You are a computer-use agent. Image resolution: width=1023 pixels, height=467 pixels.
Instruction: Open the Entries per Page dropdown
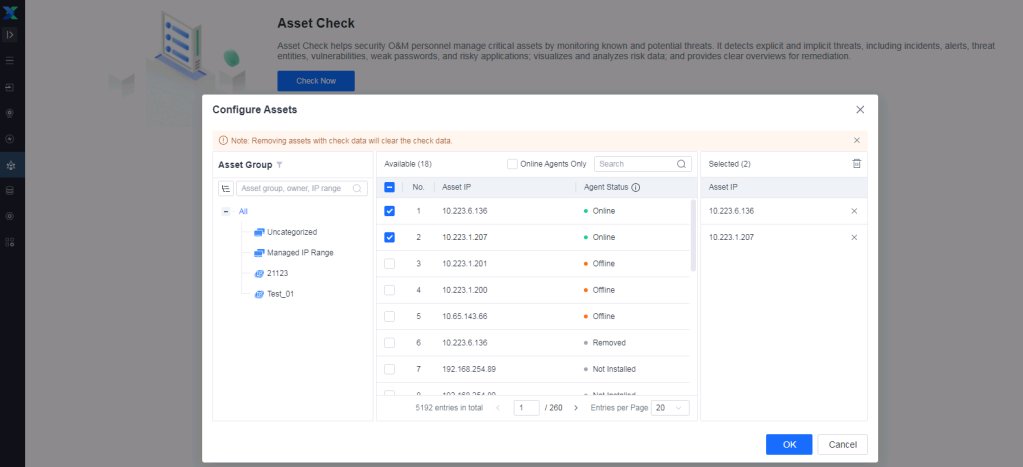tap(670, 408)
